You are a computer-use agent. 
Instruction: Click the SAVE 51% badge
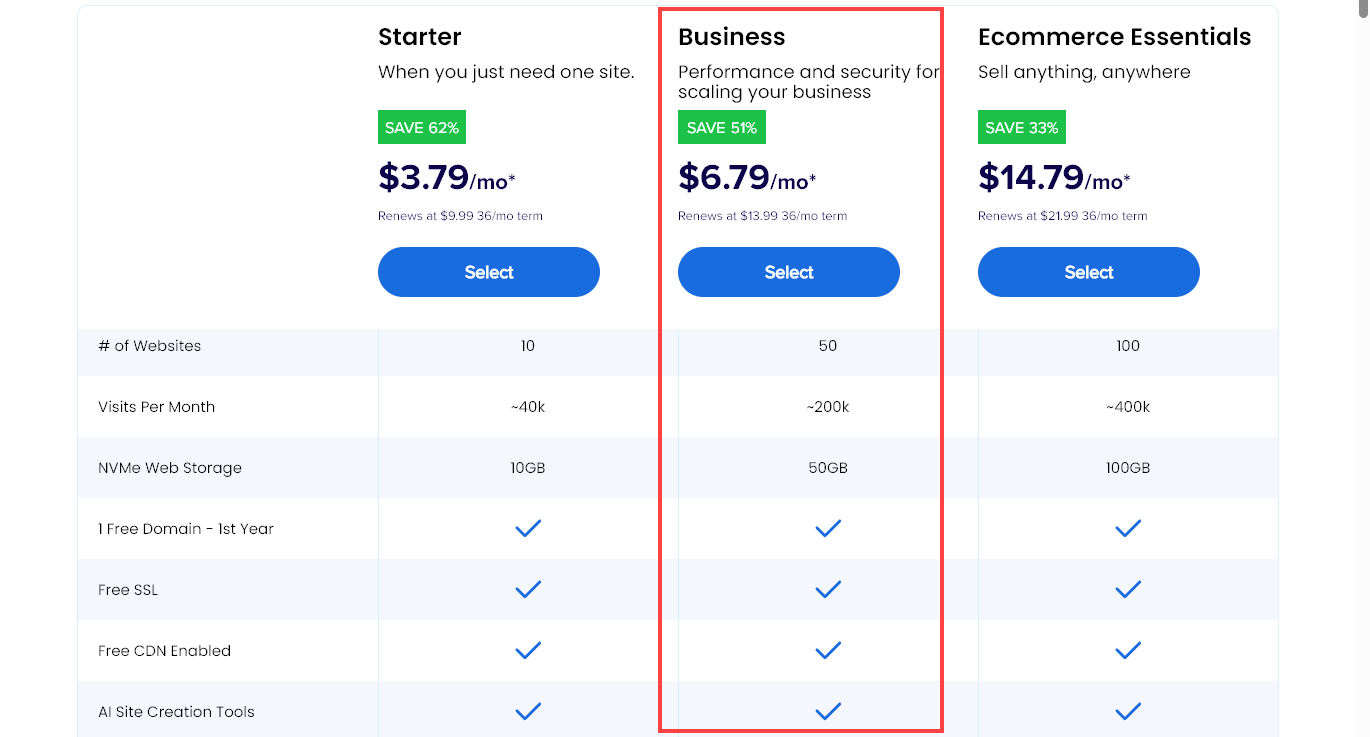click(721, 127)
